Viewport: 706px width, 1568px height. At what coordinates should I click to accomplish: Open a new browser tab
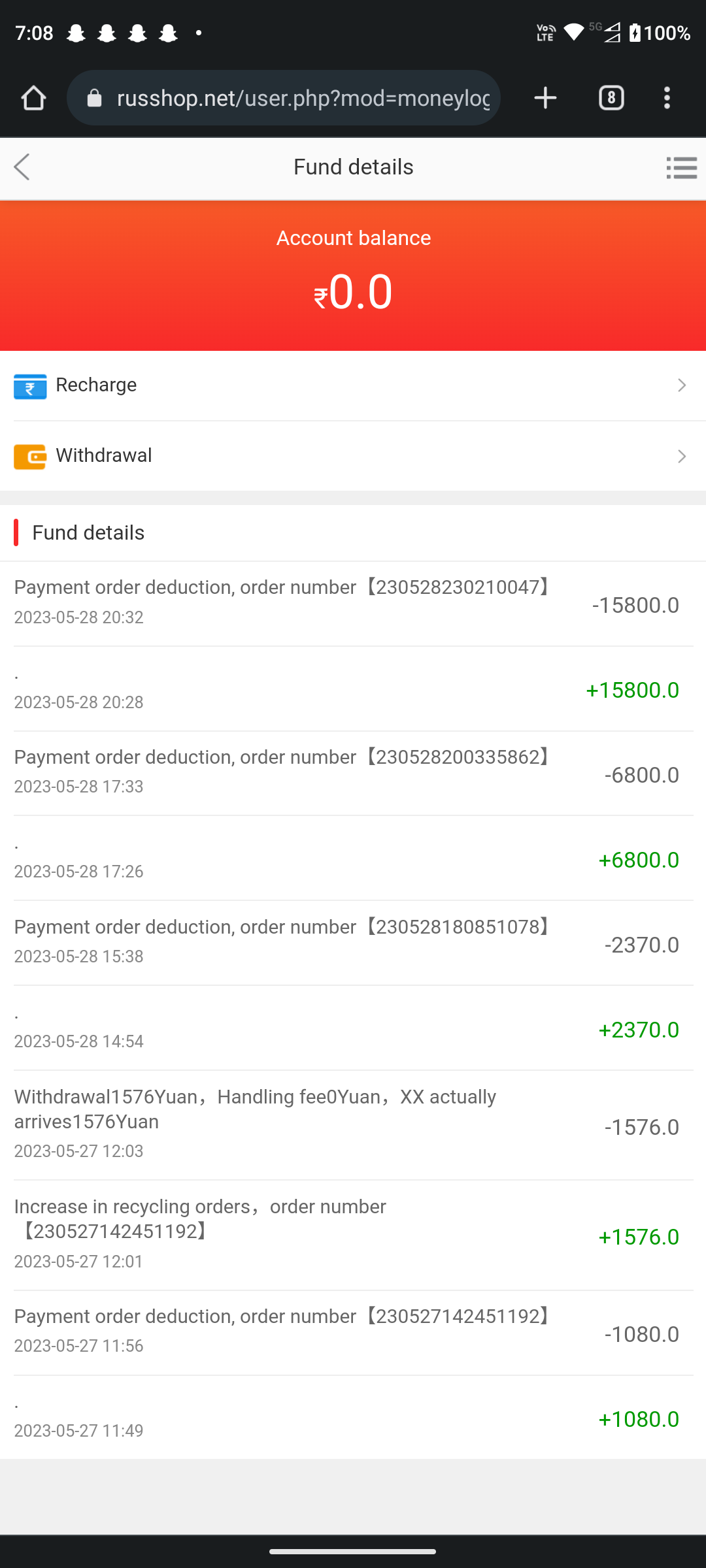point(545,98)
